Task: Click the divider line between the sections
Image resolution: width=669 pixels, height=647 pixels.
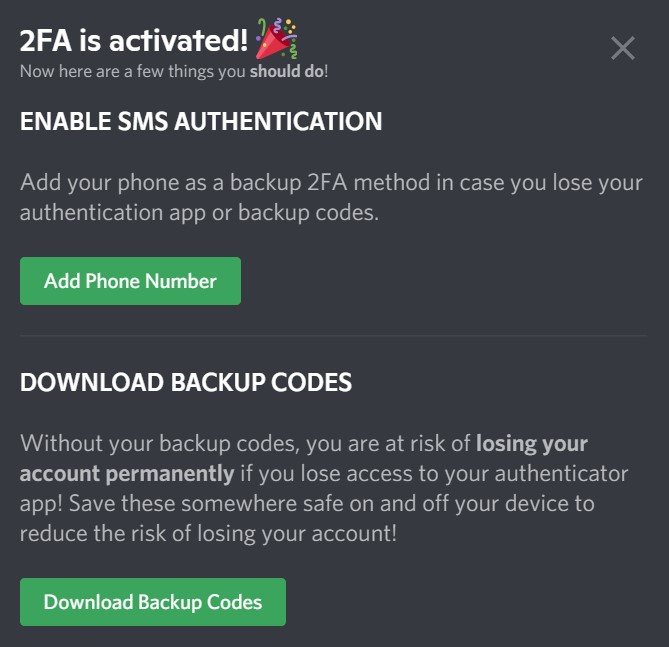Action: (x=334, y=335)
